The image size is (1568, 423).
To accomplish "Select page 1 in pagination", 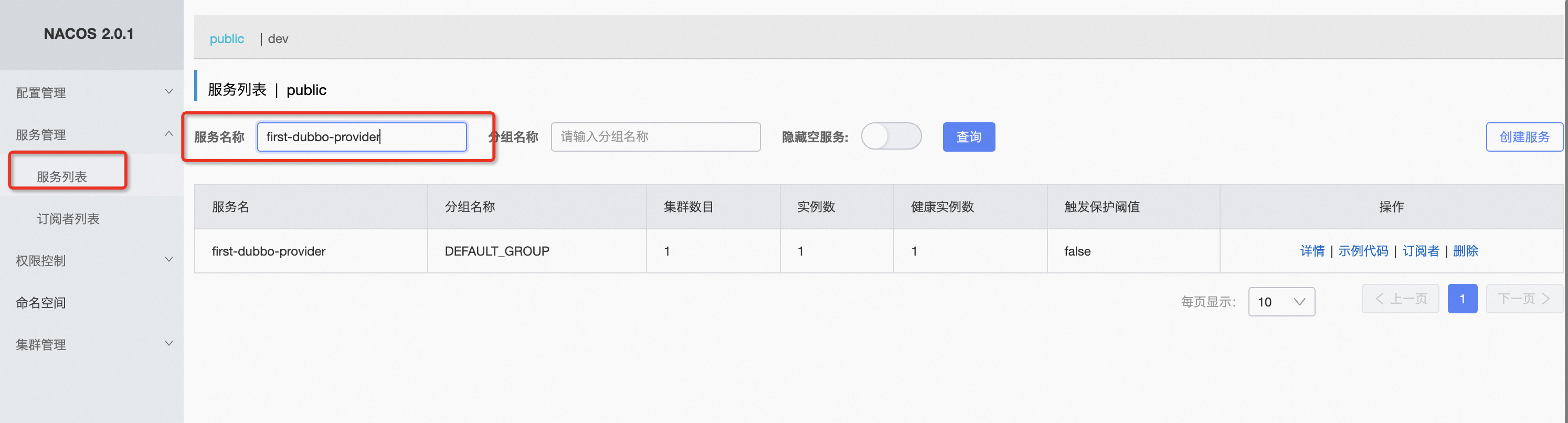I will tap(1461, 299).
